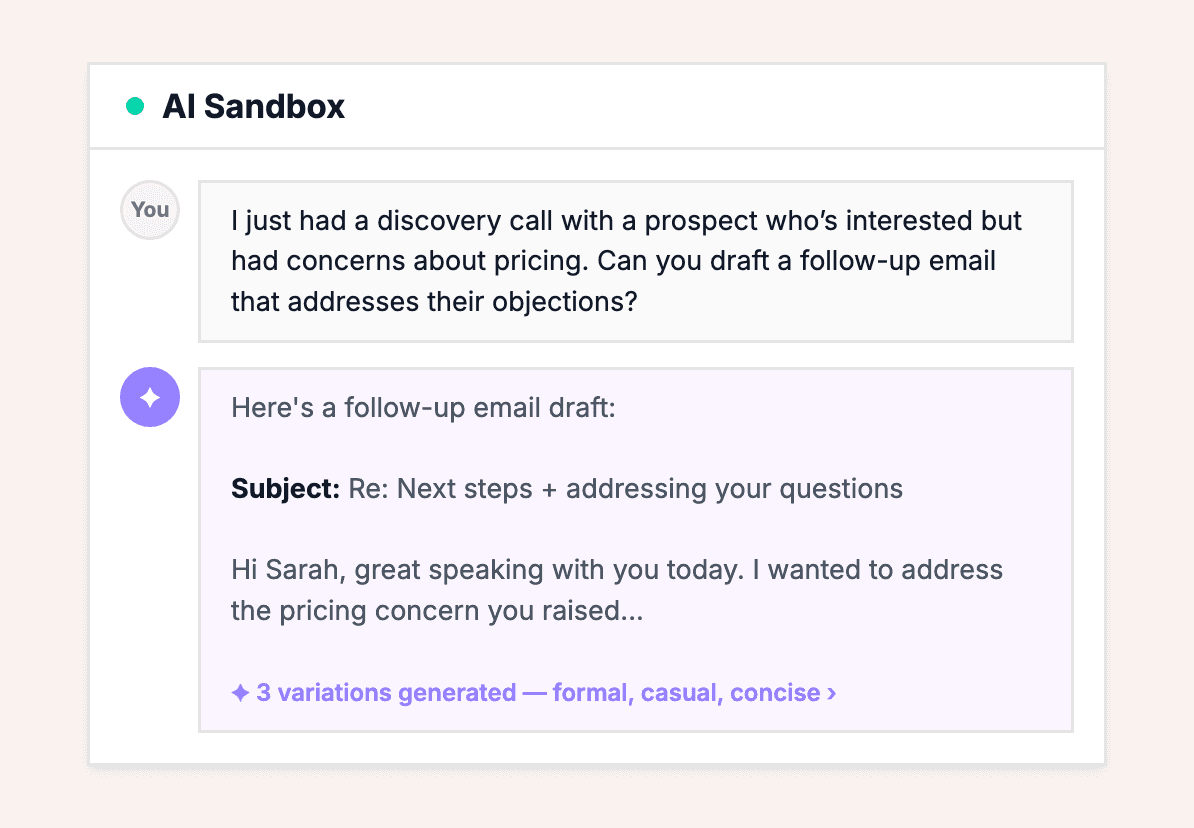Pick "casual" in the variations line

pos(679,693)
